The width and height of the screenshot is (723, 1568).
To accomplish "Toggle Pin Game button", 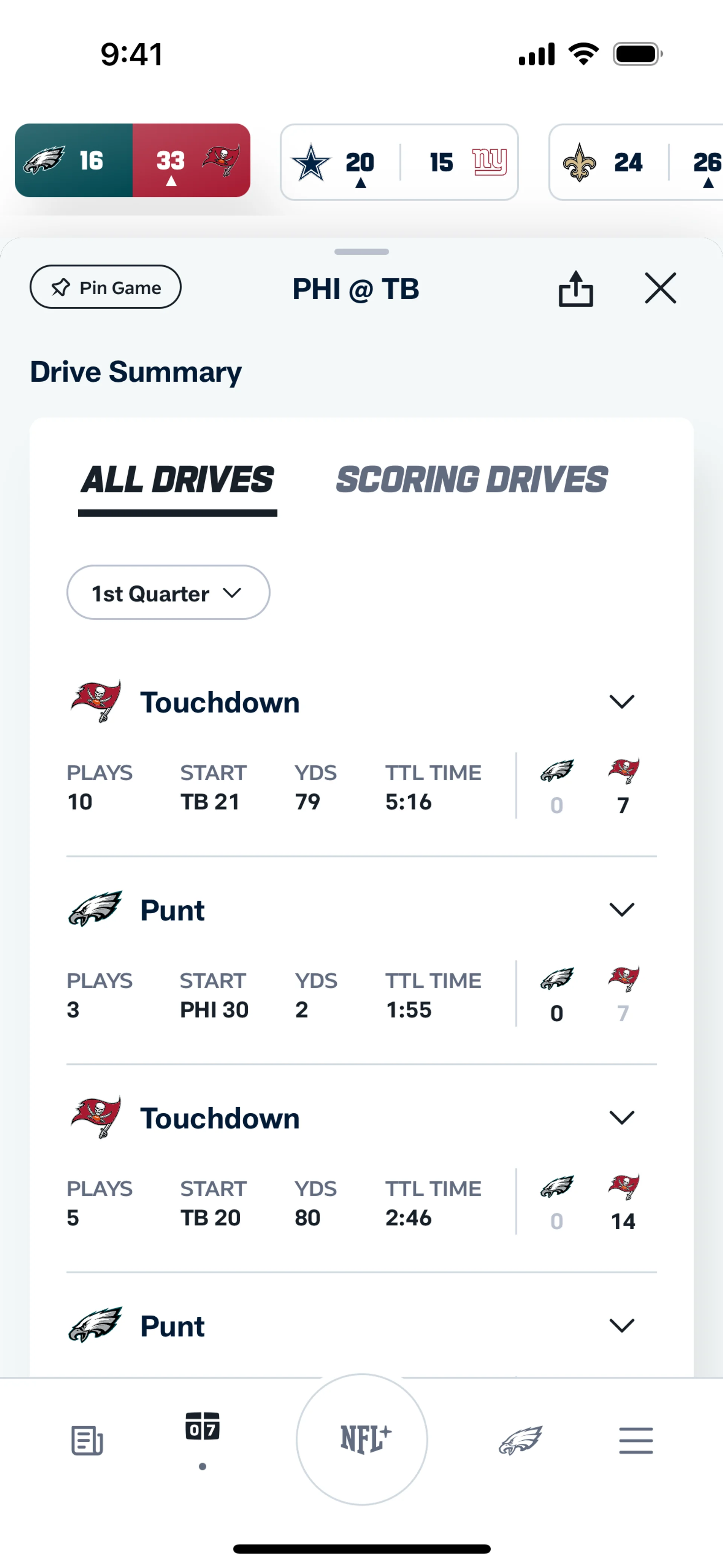I will 106,287.
